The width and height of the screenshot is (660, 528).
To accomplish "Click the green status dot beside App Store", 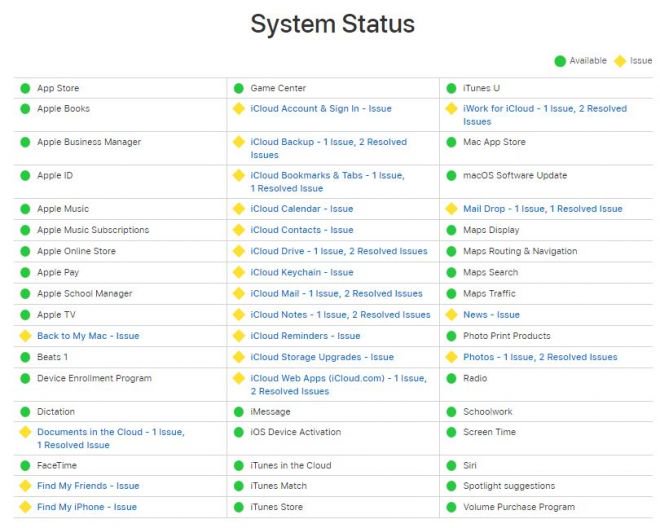I will click(x=25, y=88).
